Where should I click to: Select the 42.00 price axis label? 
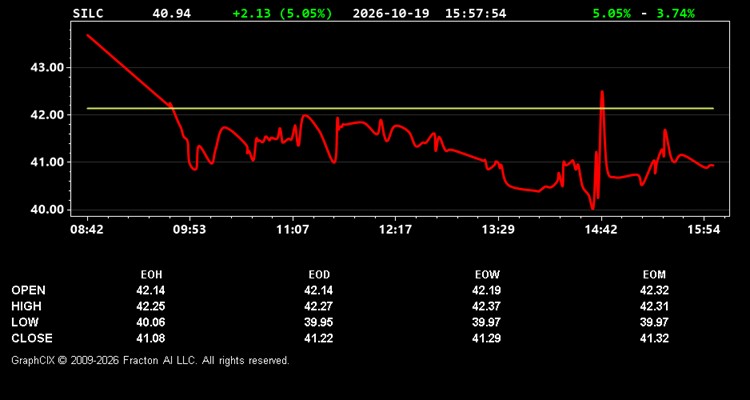47,115
